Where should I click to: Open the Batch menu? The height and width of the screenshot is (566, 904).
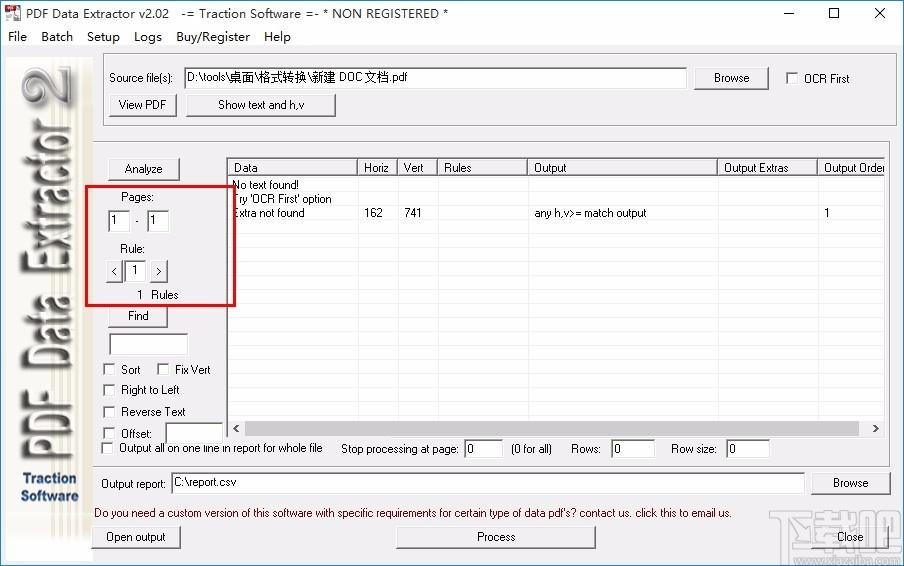(57, 37)
